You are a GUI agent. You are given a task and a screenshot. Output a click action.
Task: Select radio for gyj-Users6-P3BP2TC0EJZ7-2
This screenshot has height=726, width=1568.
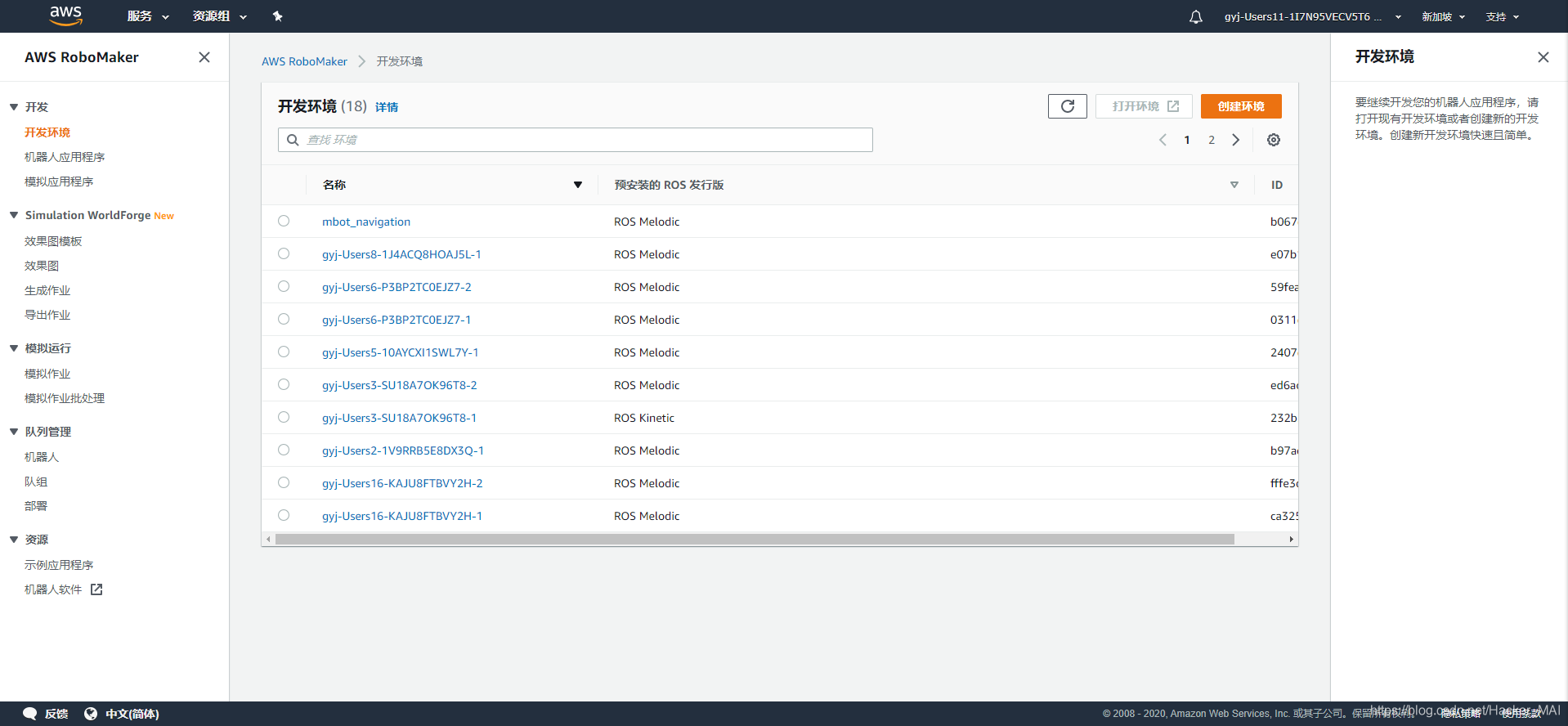click(284, 286)
